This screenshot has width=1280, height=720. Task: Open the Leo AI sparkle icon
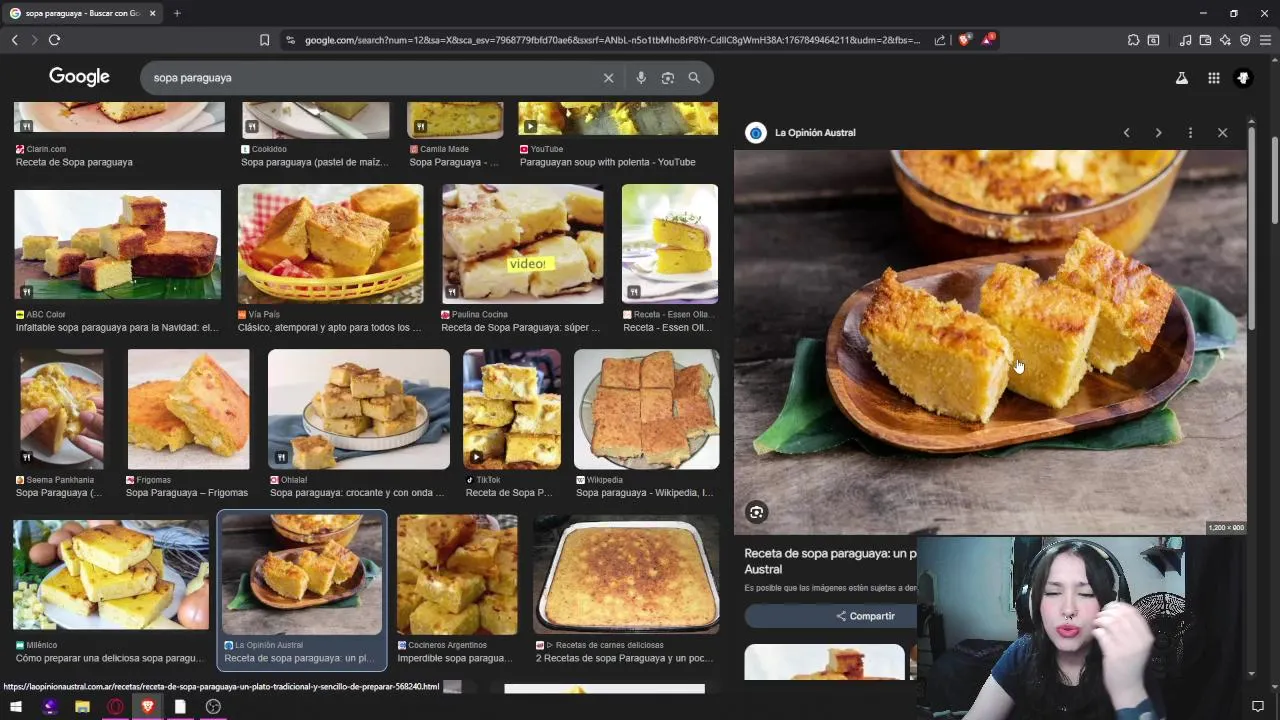click(x=1225, y=40)
